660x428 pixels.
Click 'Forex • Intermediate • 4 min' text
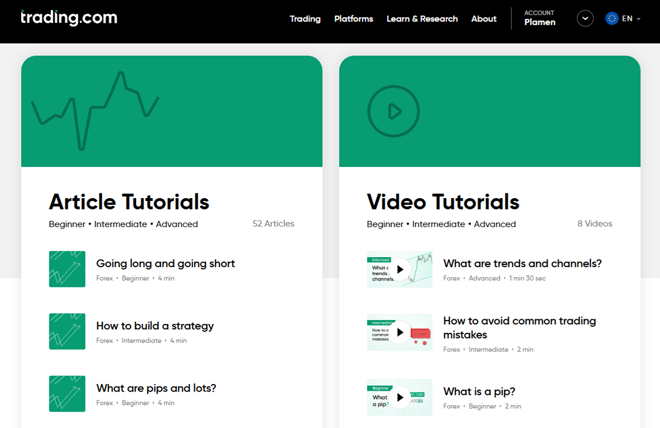tap(141, 340)
